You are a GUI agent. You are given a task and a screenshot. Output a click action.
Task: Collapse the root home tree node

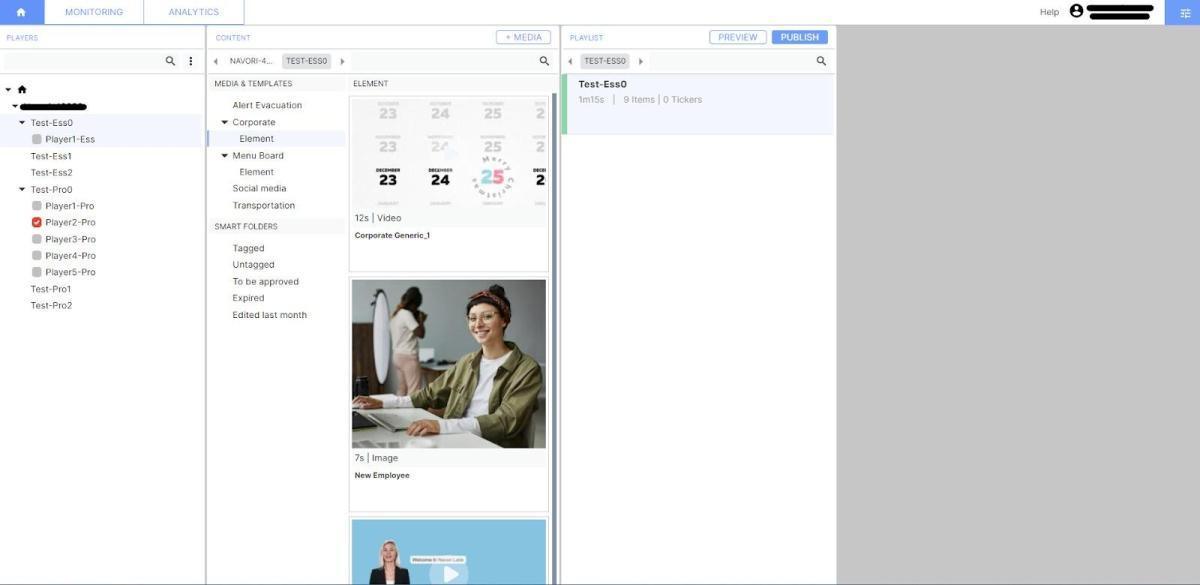8,89
